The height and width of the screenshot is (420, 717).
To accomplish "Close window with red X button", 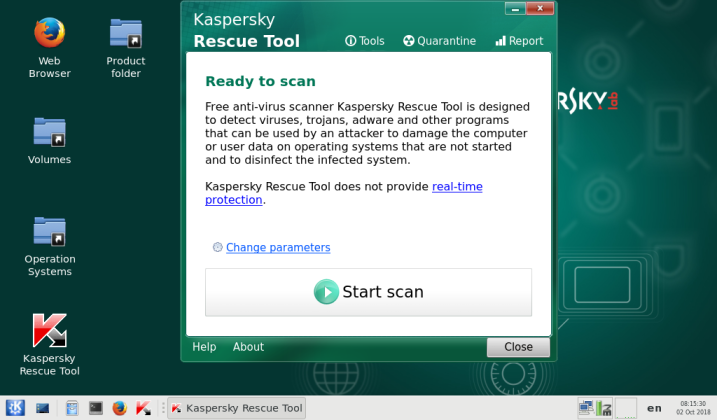I will 540,9.
